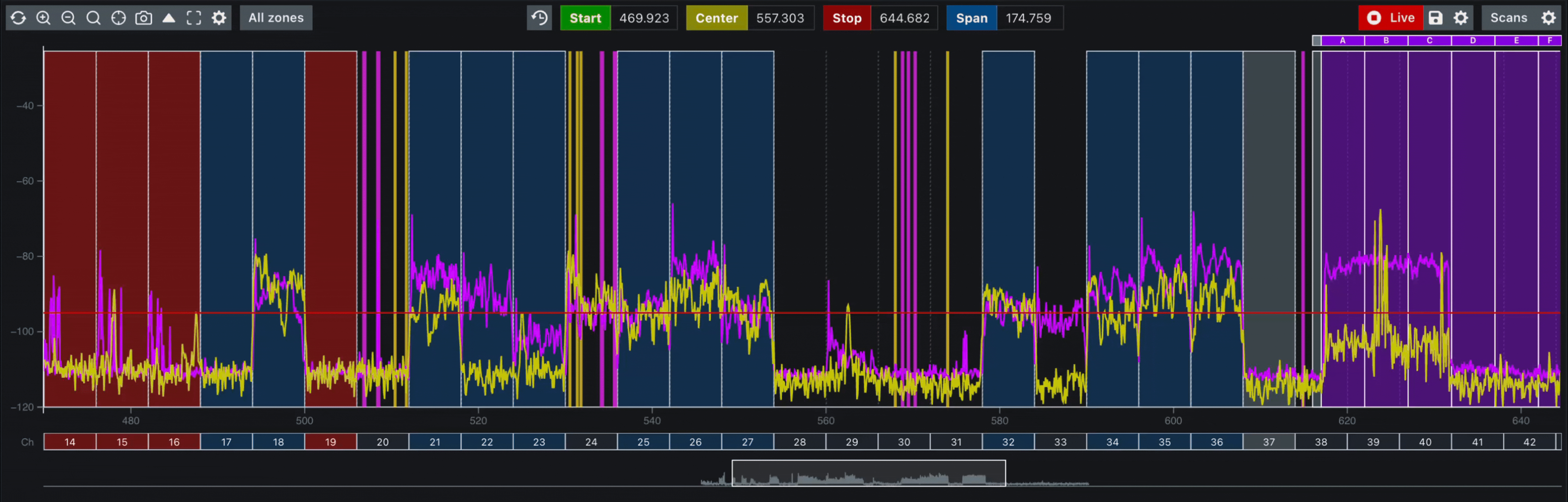Image resolution: width=1568 pixels, height=502 pixels.
Task: Select the zoom-out tool
Action: [x=68, y=18]
